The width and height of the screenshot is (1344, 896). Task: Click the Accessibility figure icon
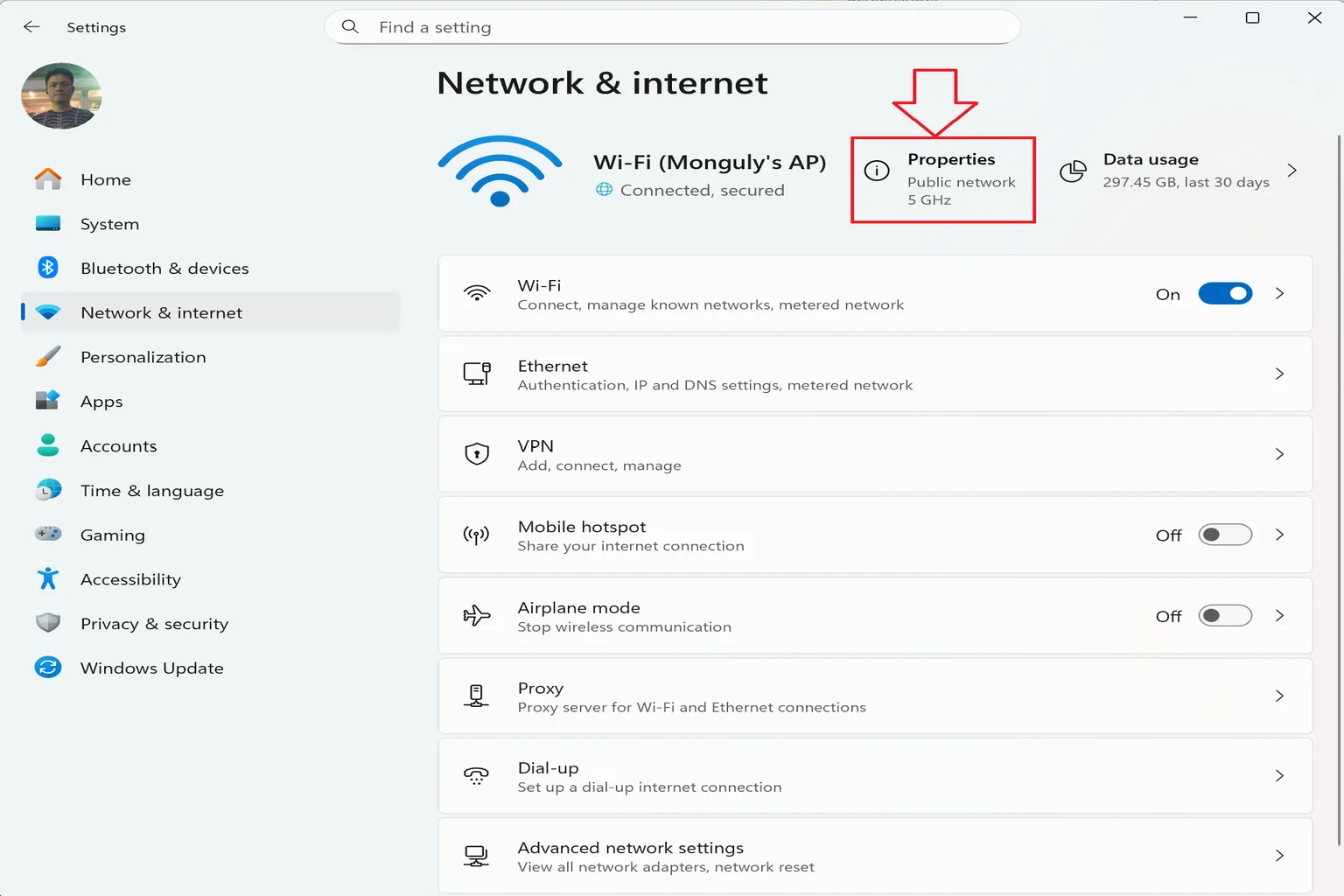coord(48,578)
